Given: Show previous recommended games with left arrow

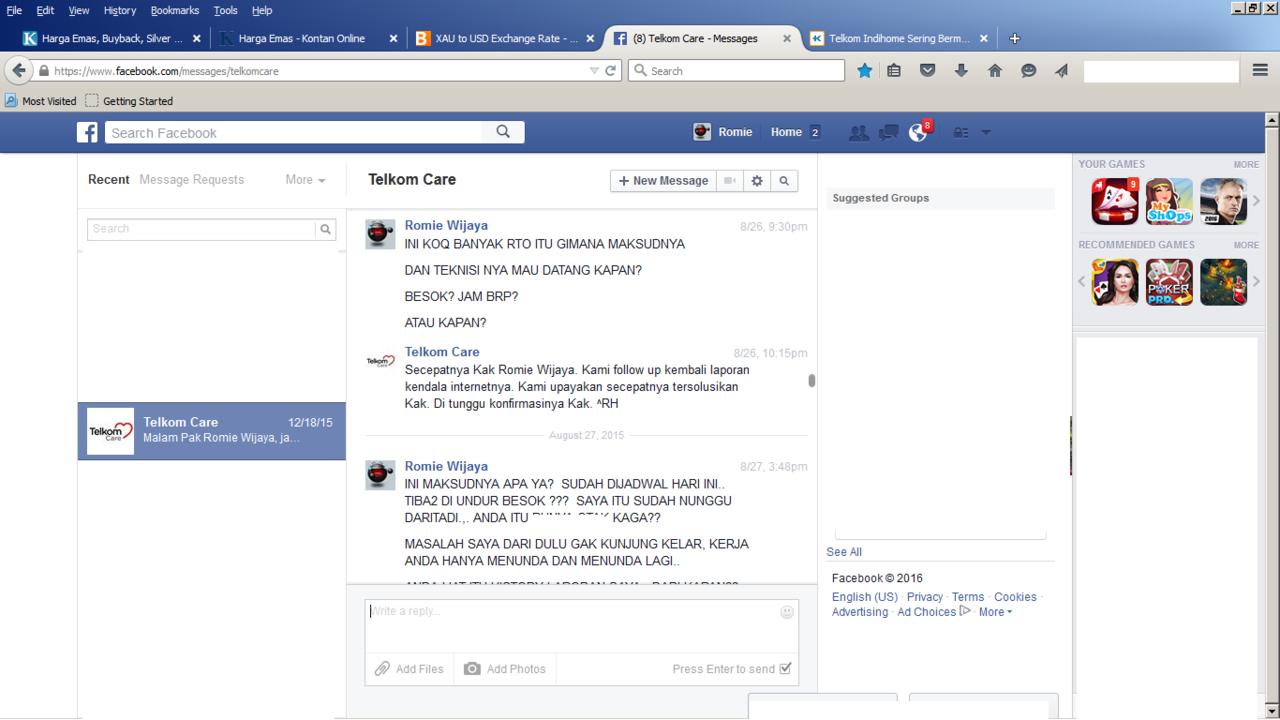Looking at the screenshot, I should [1081, 282].
